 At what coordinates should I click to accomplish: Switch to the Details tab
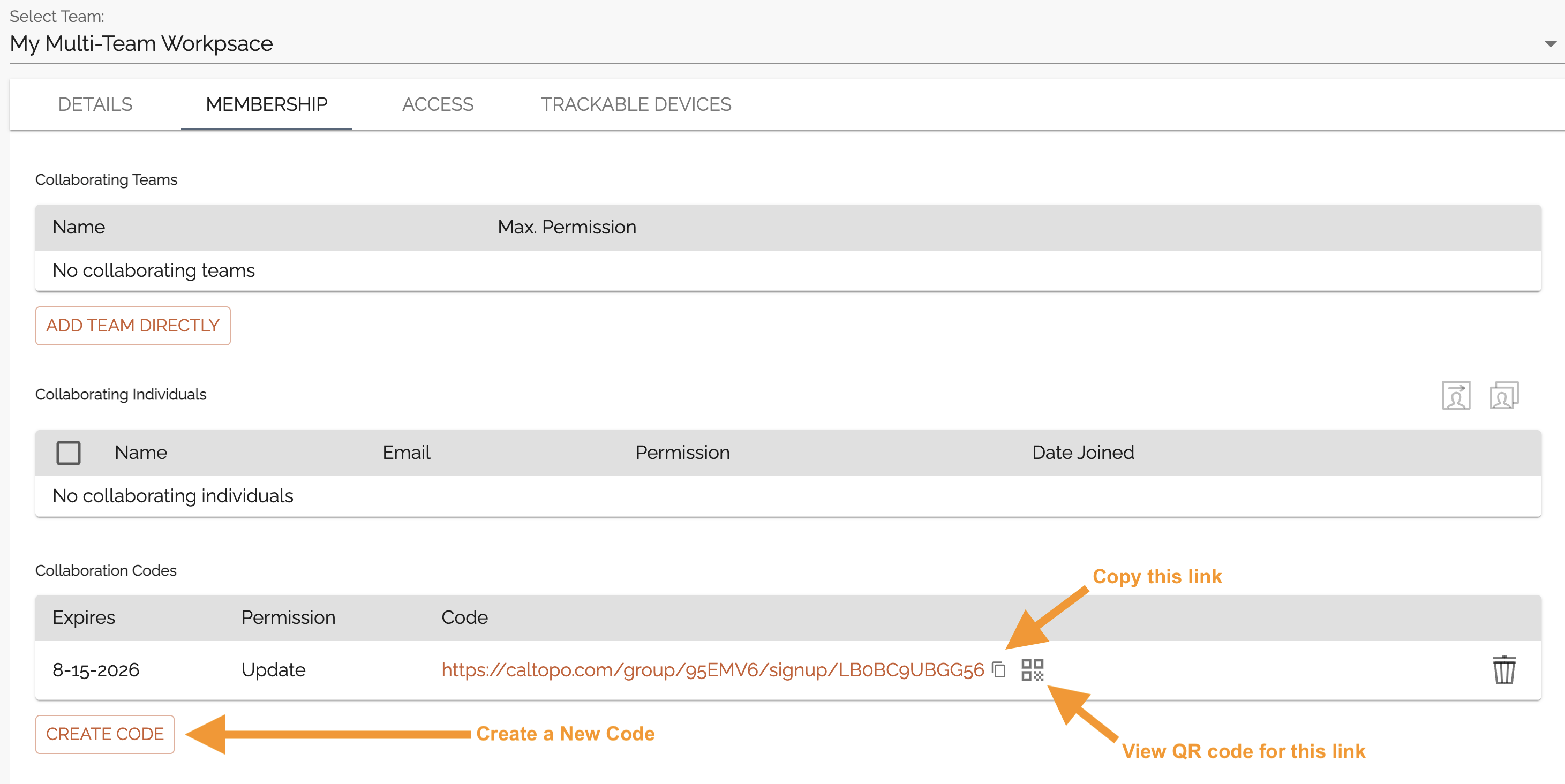coord(95,104)
